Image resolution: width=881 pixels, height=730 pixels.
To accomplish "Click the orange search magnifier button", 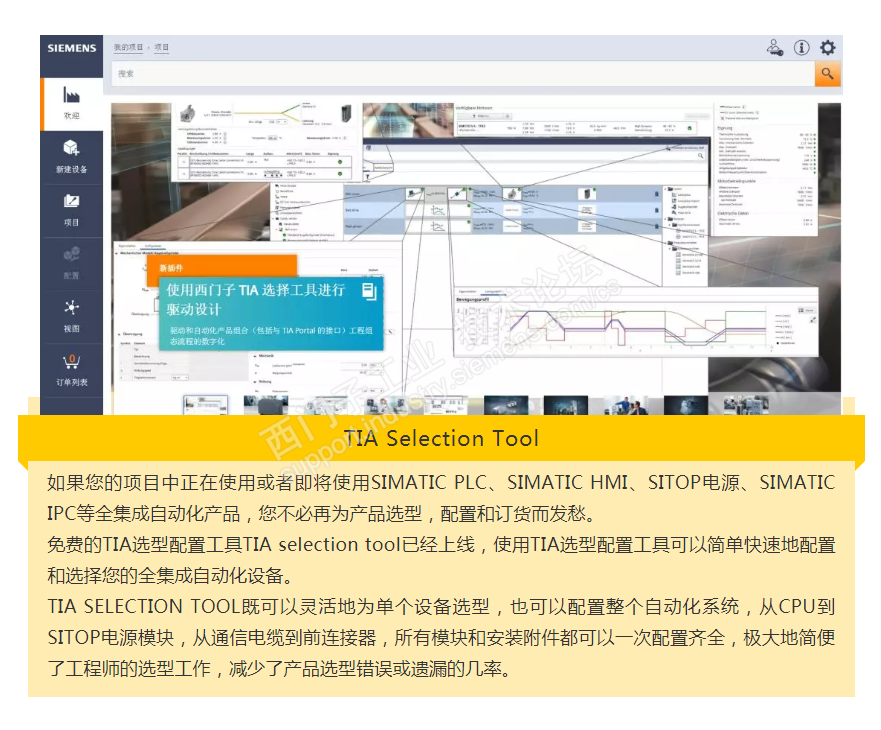I will point(827,74).
